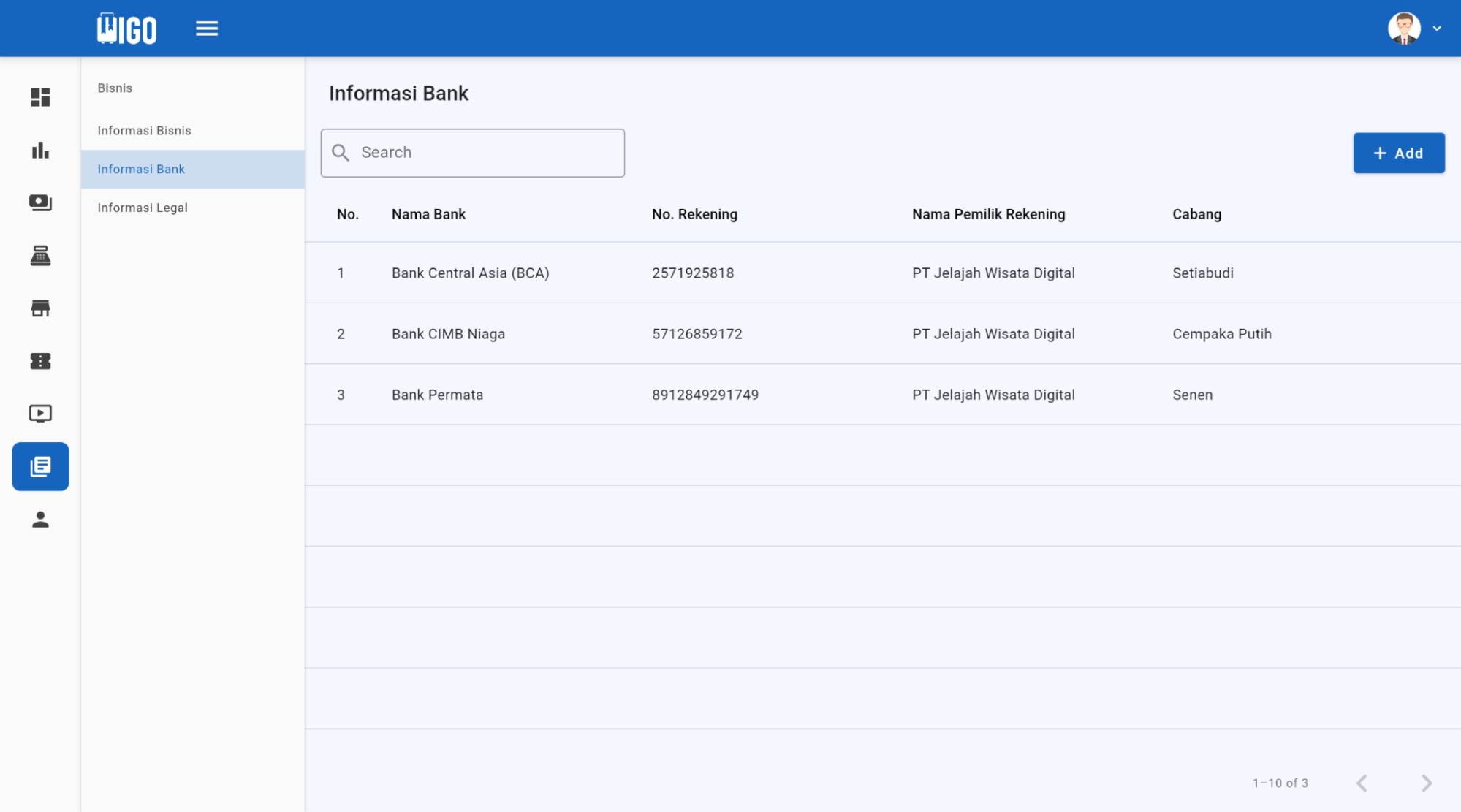
Task: Switch to Informasi Bisnis section
Action: point(144,130)
